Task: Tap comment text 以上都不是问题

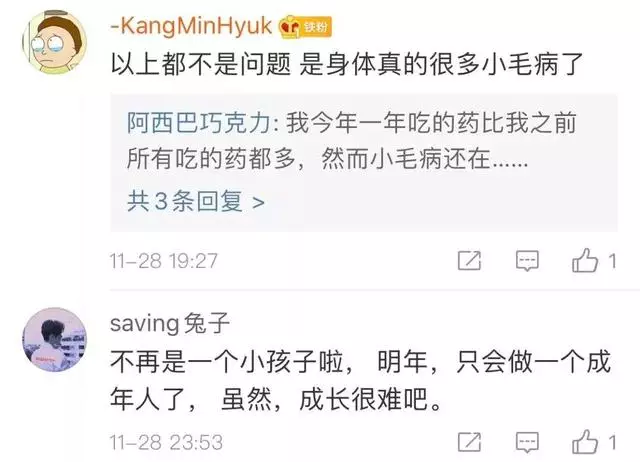Action: click(201, 64)
